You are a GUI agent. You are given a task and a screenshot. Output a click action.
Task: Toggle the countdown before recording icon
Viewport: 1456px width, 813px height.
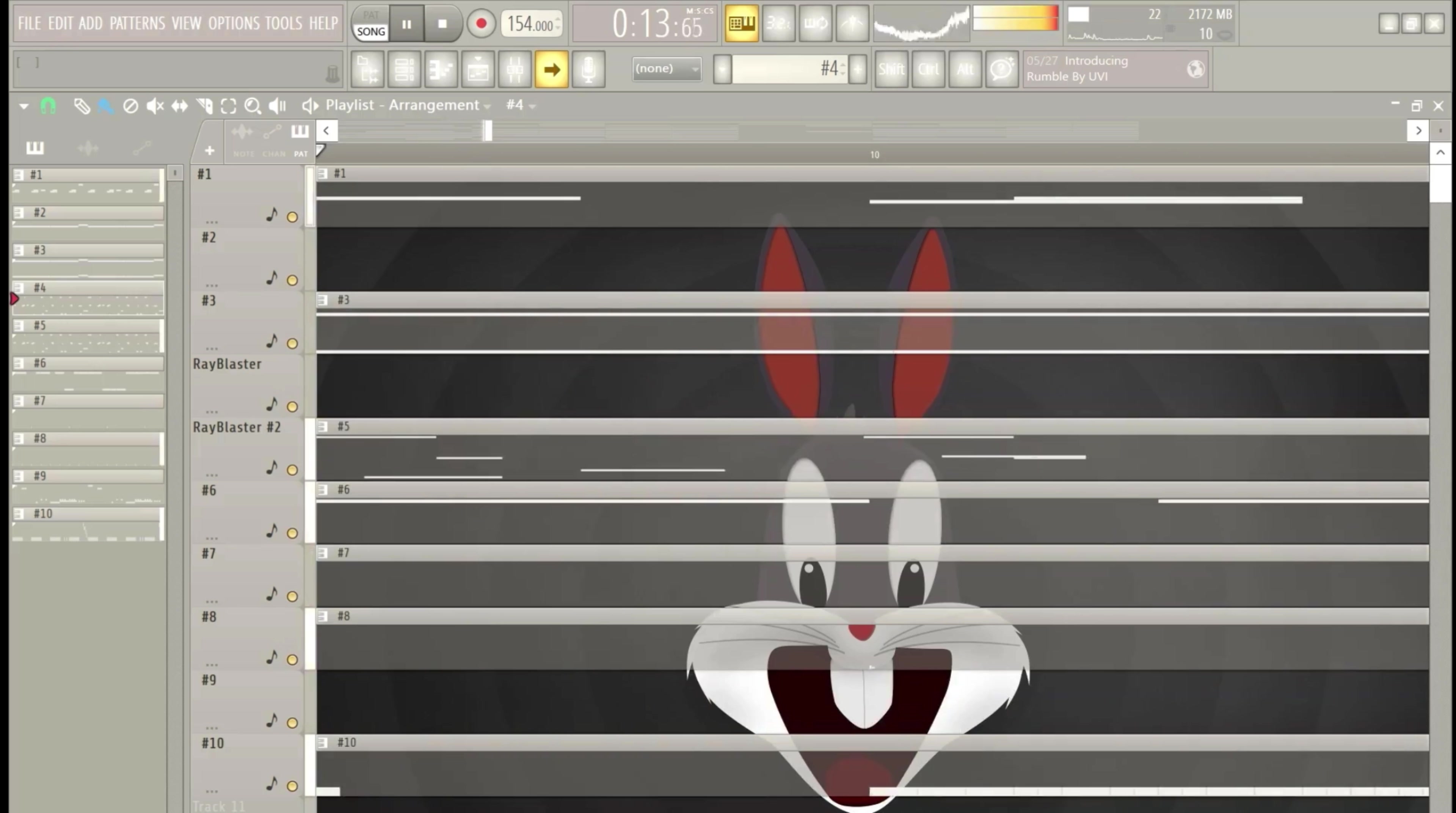tap(778, 23)
